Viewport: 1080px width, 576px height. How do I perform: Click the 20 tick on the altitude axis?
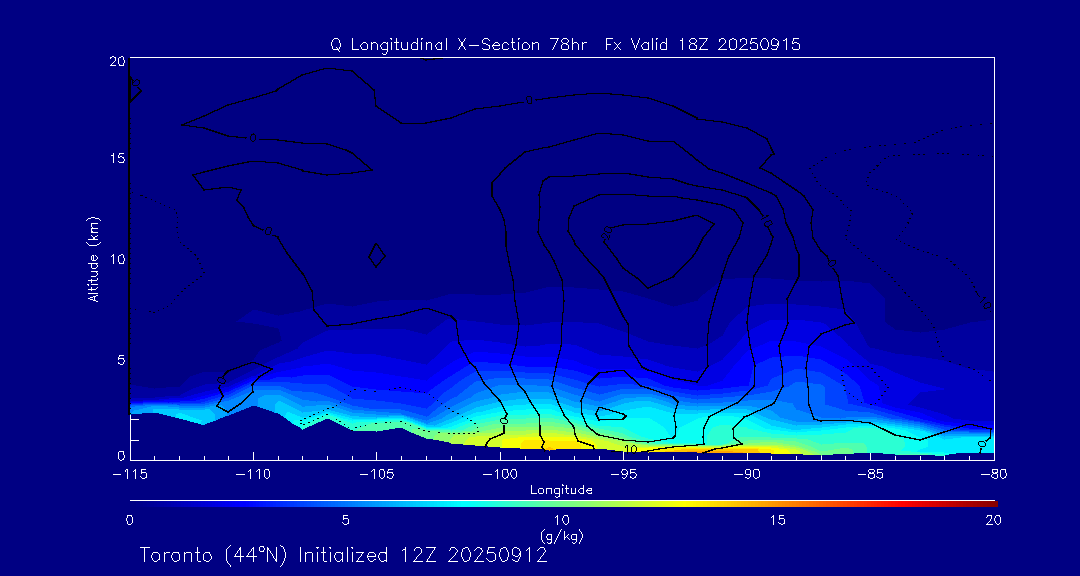pos(115,61)
